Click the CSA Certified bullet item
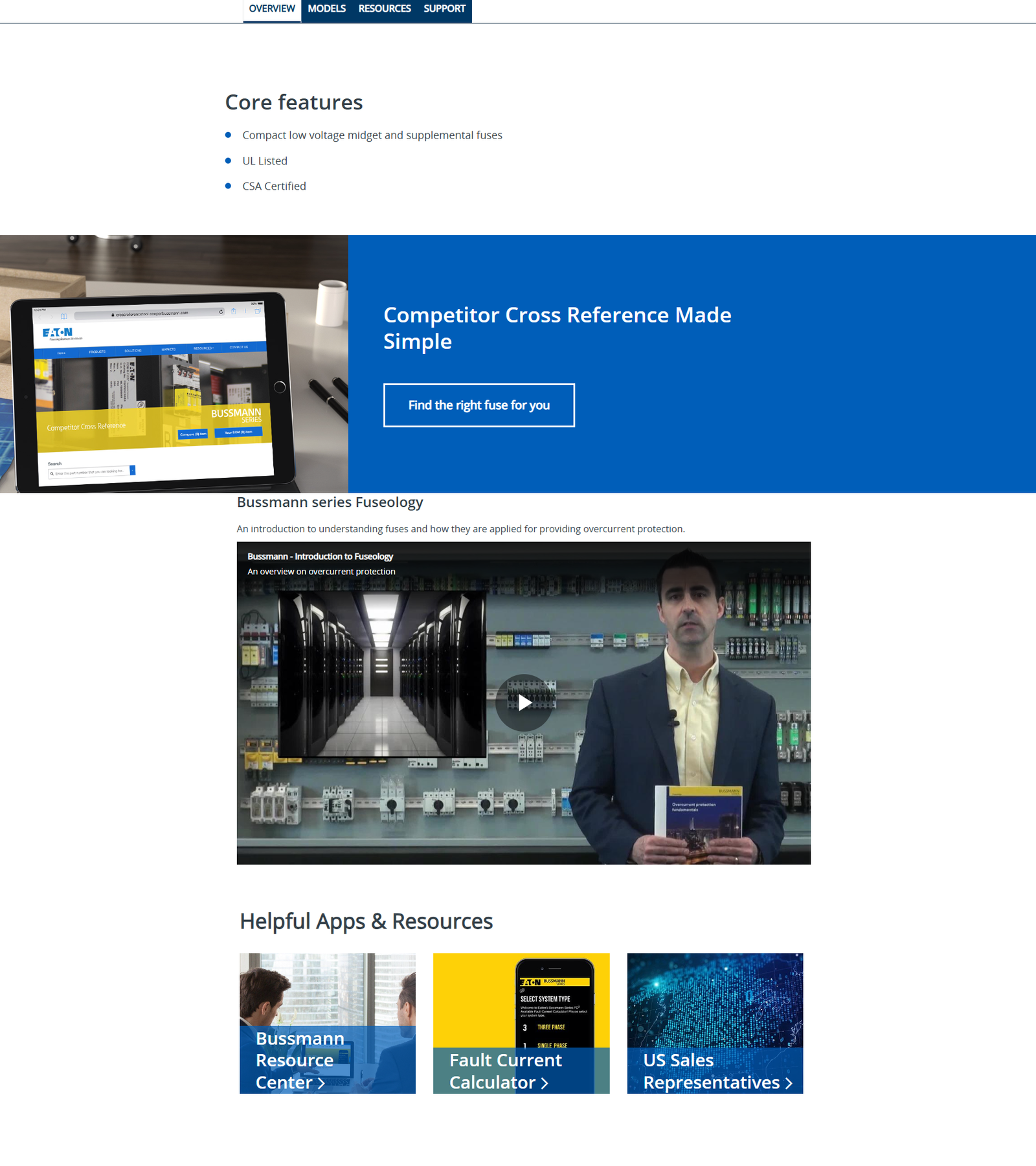The width and height of the screenshot is (1036, 1166). tap(274, 186)
